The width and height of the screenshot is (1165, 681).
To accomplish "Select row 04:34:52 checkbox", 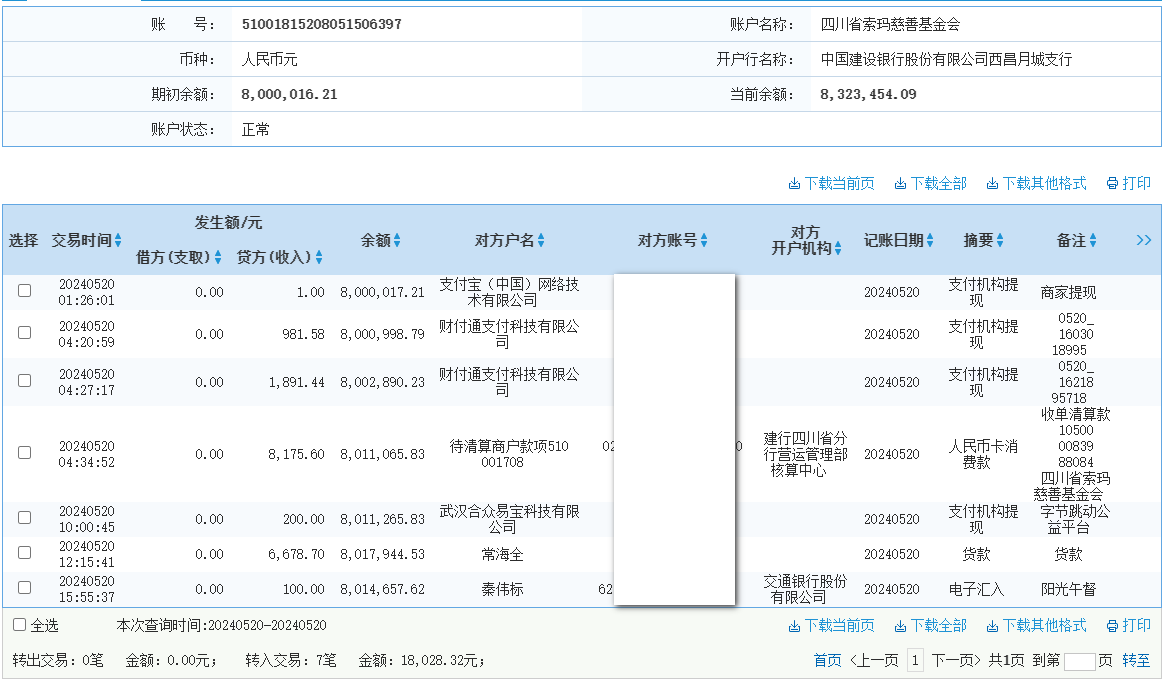I will tap(25, 453).
